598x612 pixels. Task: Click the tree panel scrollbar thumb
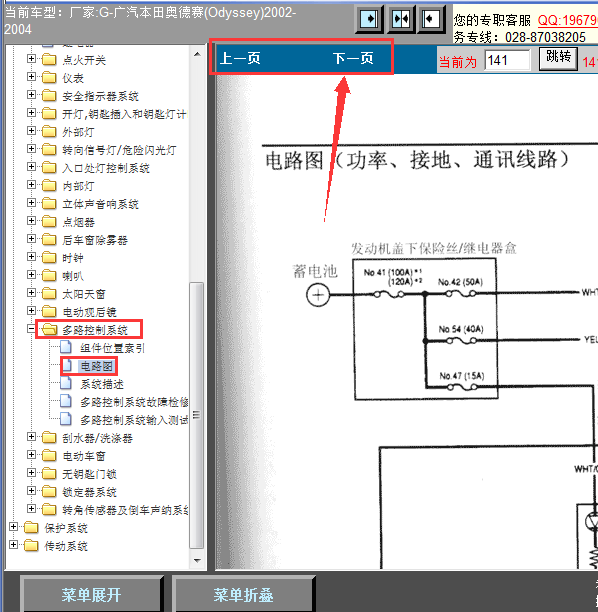(x=197, y=415)
